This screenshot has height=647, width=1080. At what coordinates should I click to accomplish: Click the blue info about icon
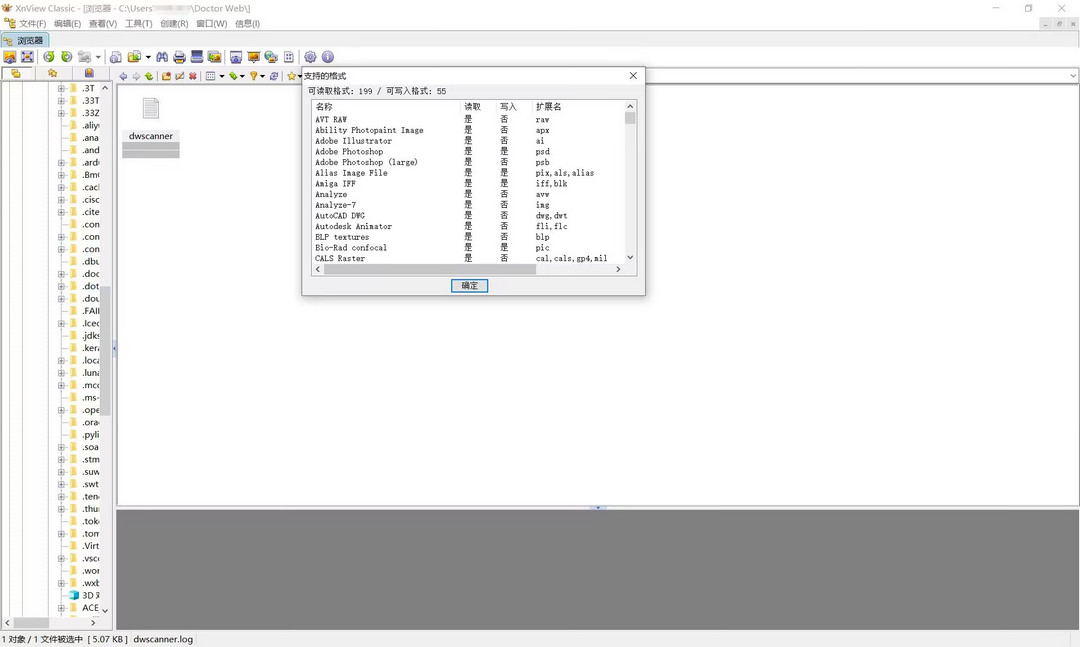[327, 57]
